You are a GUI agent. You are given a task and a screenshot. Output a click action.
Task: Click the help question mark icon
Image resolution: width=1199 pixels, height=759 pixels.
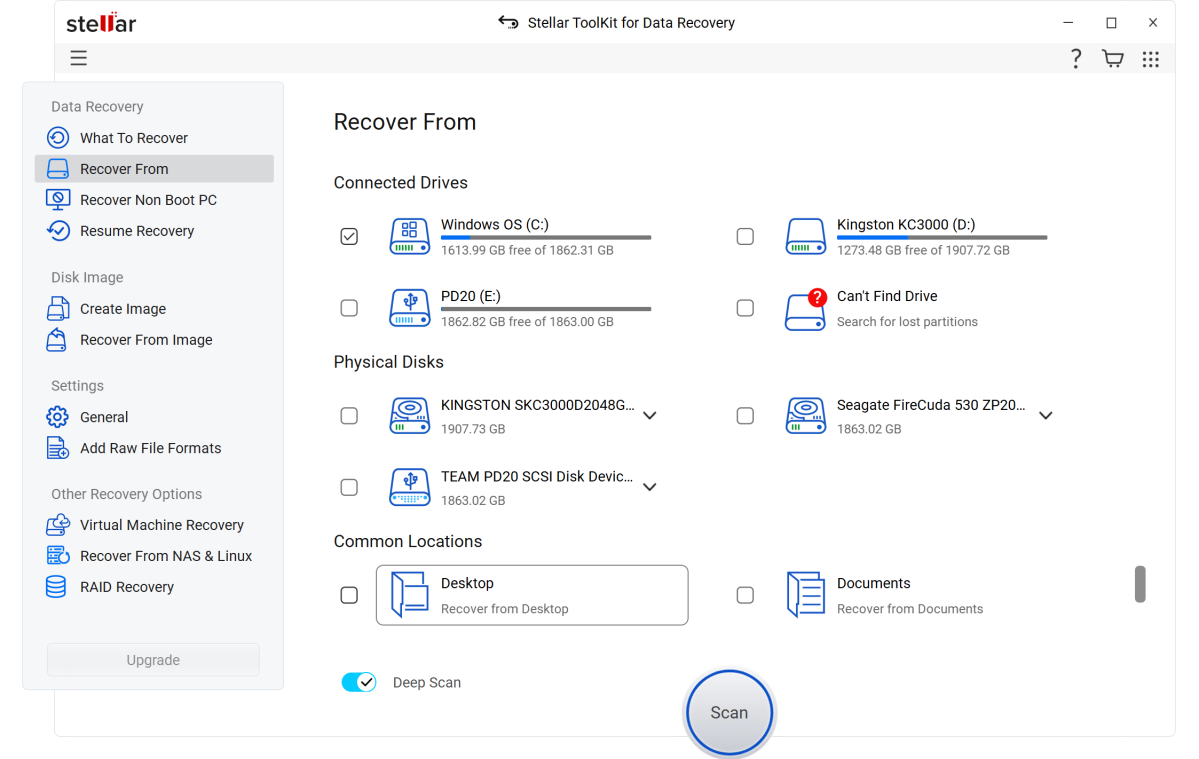(x=1075, y=59)
